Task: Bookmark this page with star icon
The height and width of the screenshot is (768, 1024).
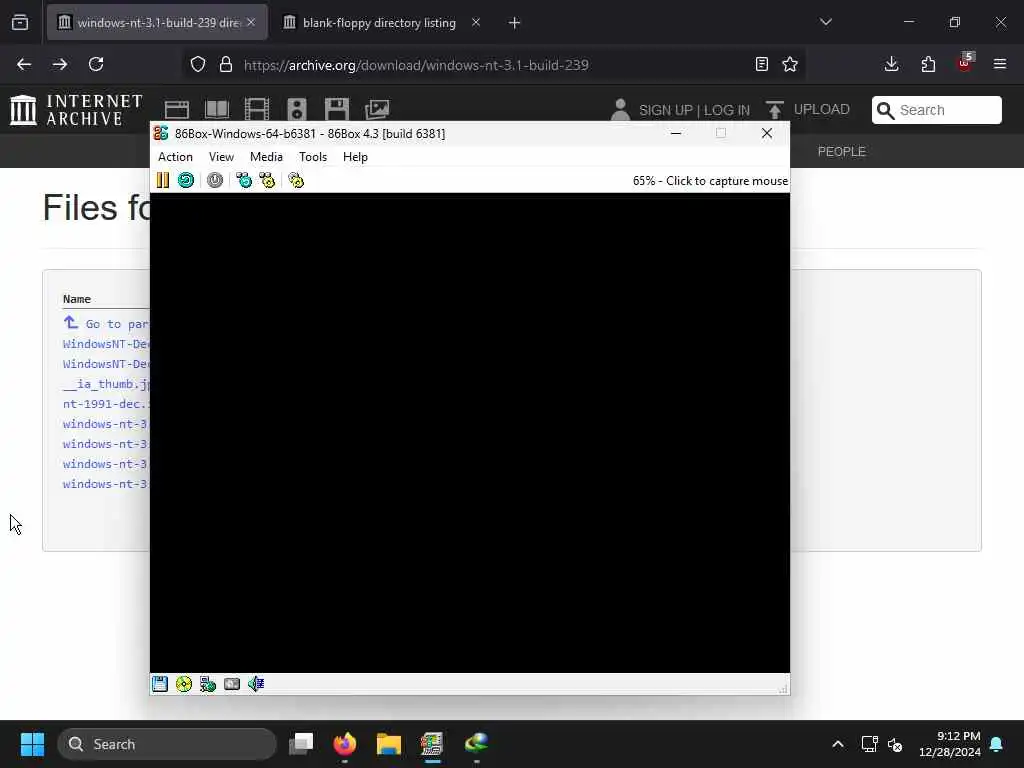Action: click(x=790, y=64)
